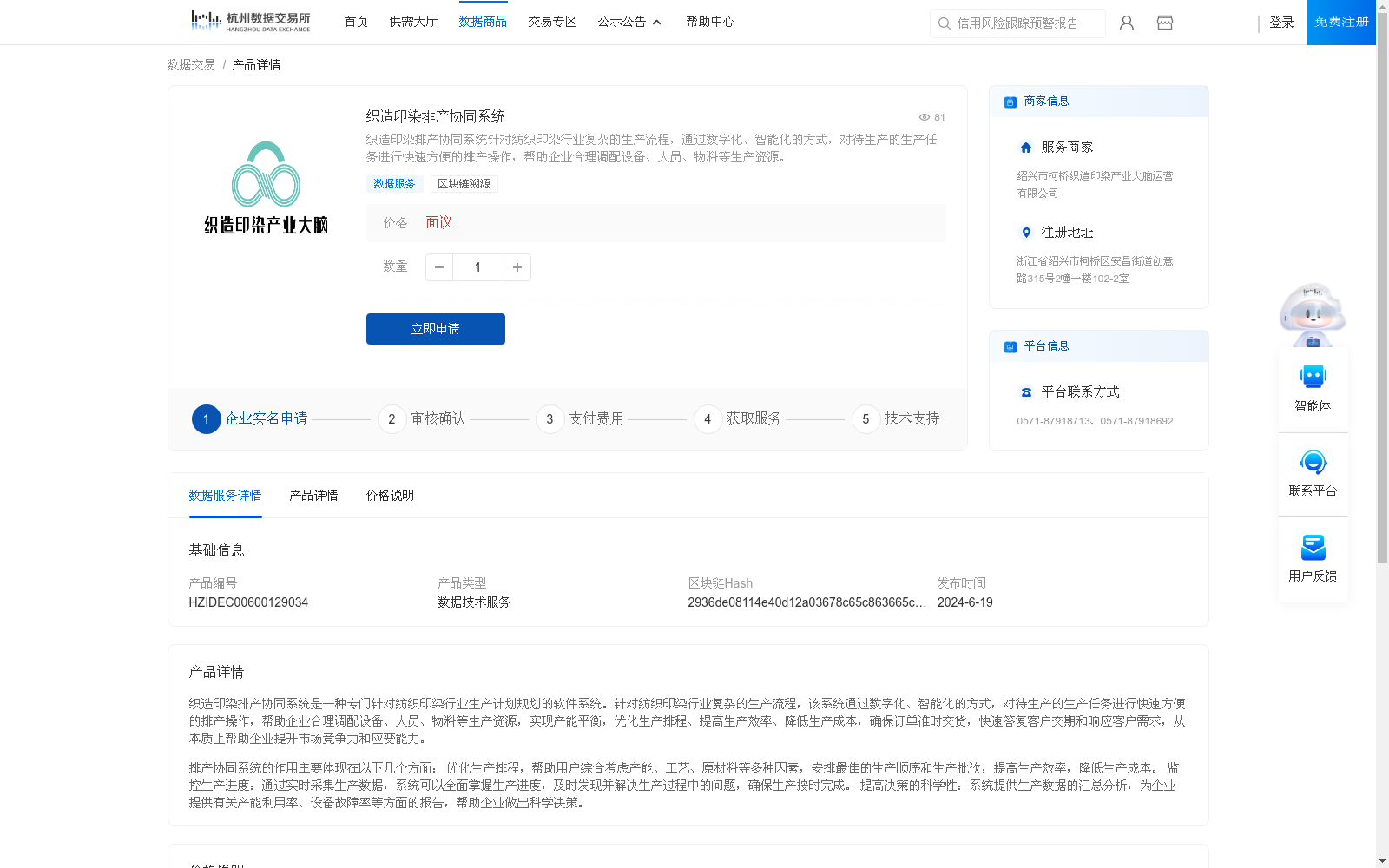Open the user profile icon

(1127, 23)
